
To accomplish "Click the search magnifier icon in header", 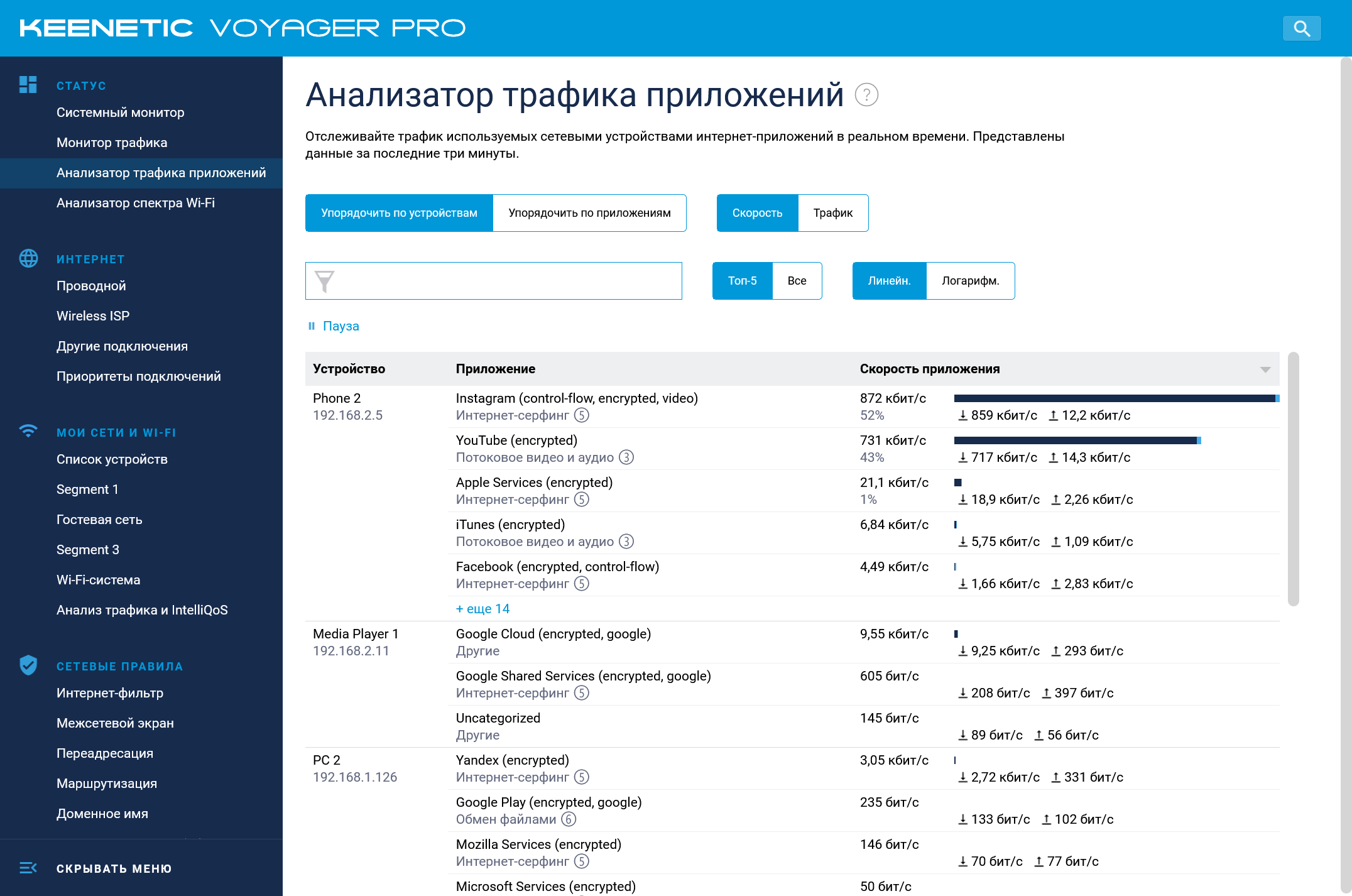I will 1302,28.
